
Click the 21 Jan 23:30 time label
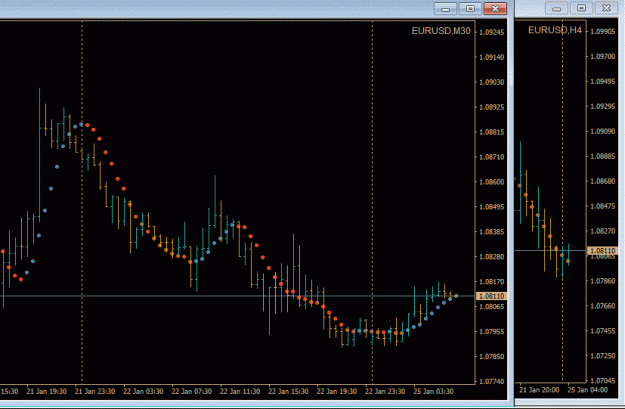pyautogui.click(x=95, y=391)
